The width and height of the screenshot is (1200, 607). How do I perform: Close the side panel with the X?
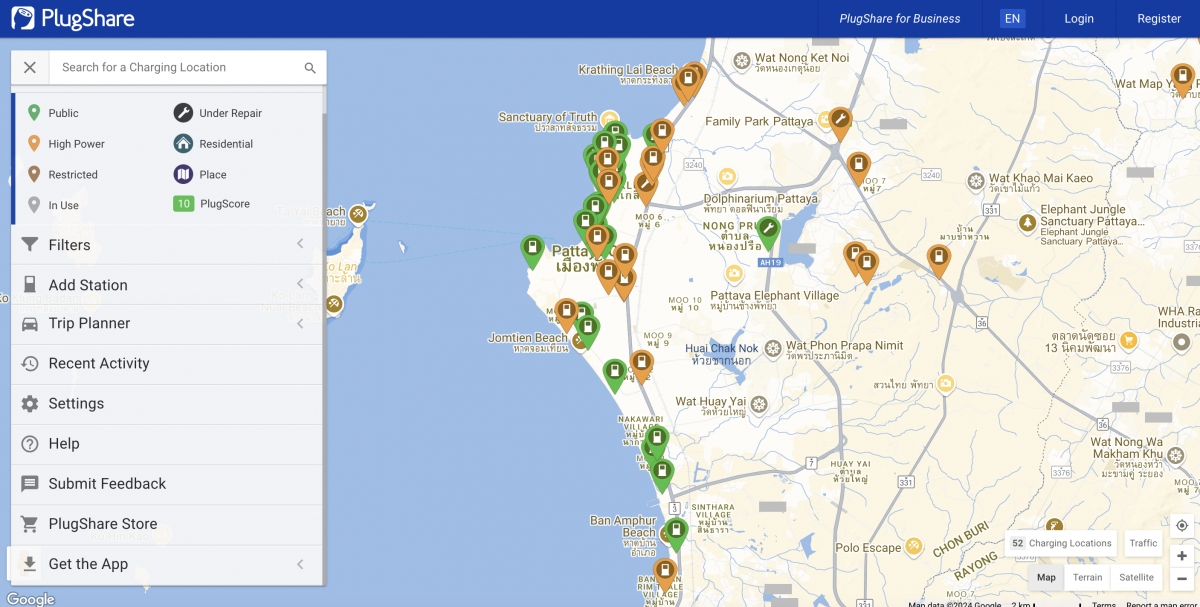point(30,68)
